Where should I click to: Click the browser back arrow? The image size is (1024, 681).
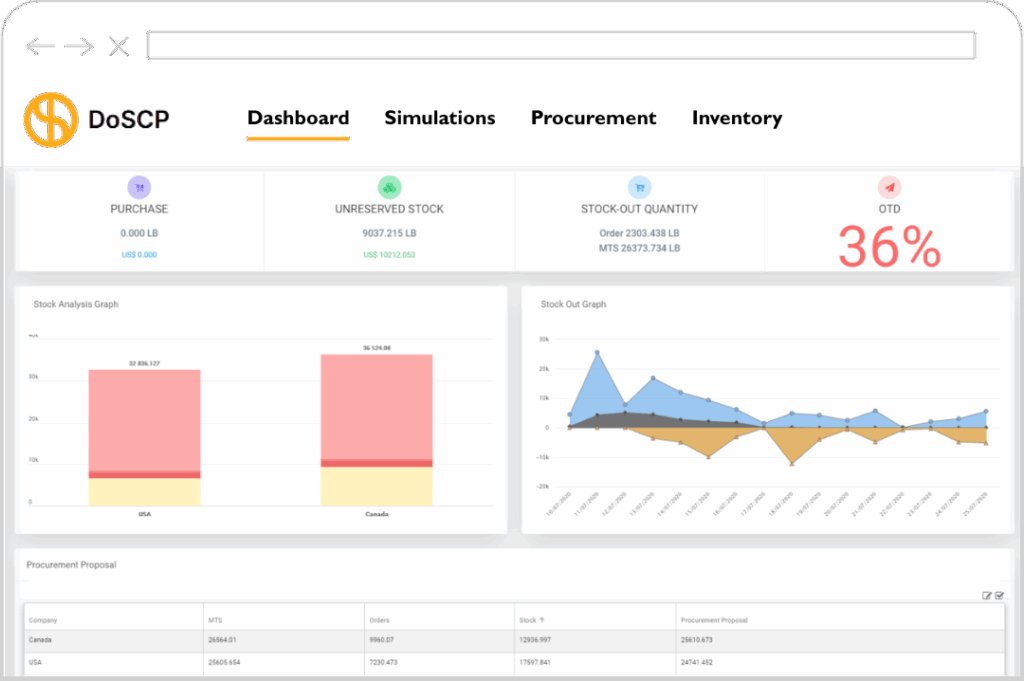pyautogui.click(x=40, y=46)
